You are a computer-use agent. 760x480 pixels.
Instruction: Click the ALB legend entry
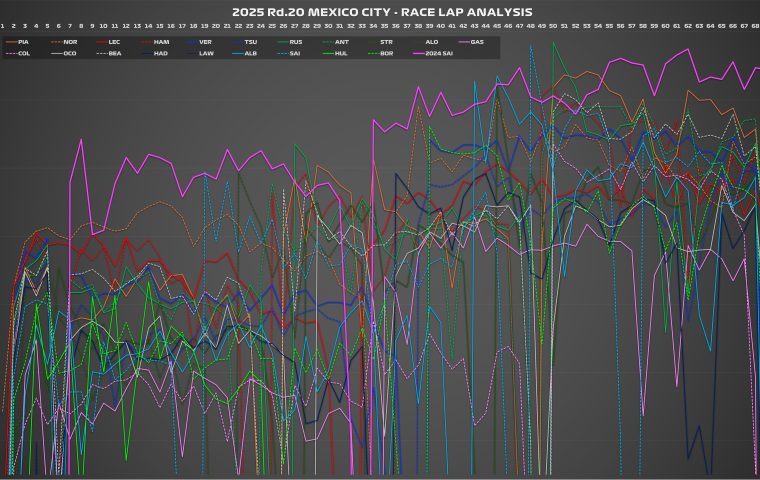coord(250,52)
